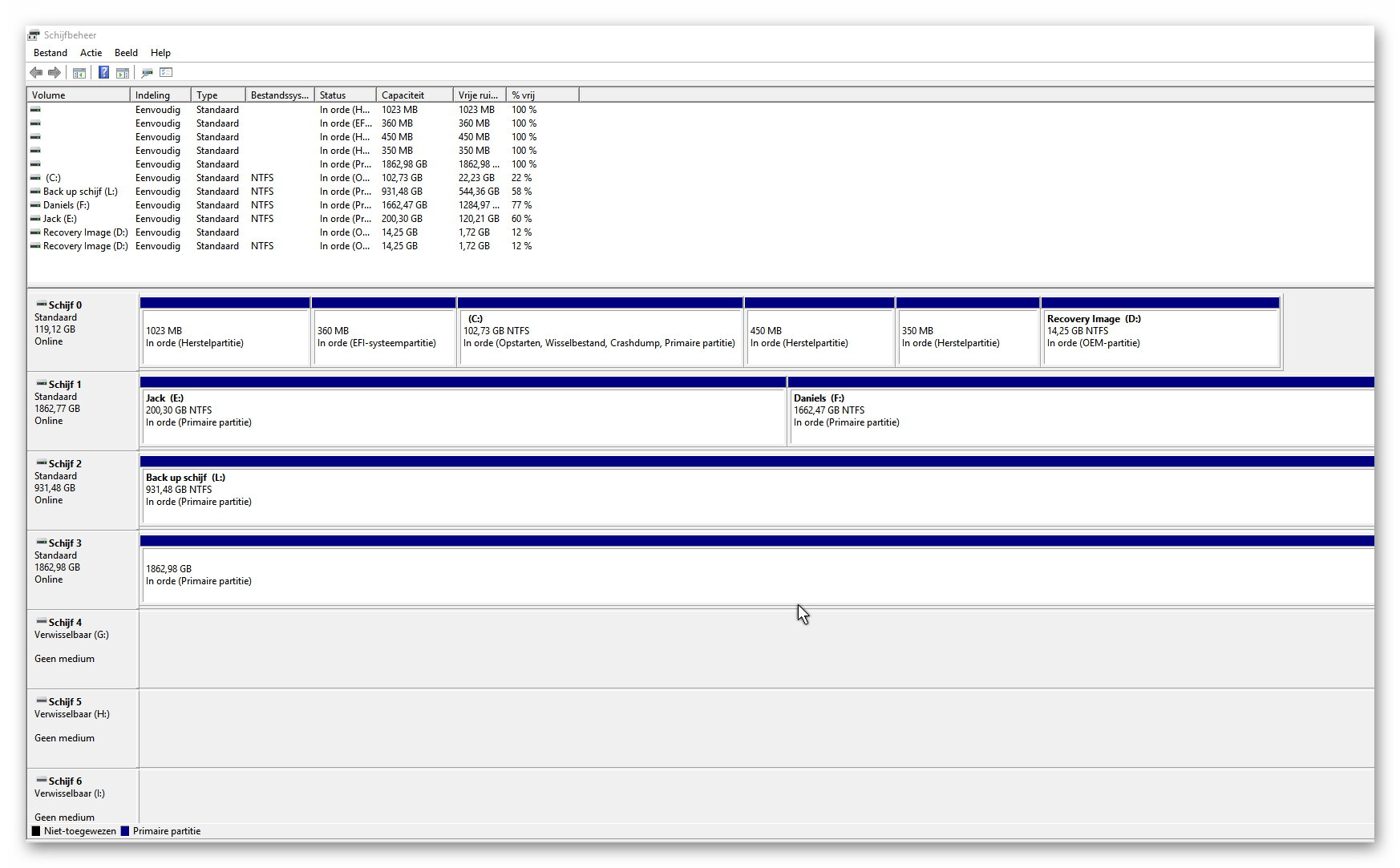Open the settings checklist toolbar icon
This screenshot has height=868, width=1400.
pos(166,73)
